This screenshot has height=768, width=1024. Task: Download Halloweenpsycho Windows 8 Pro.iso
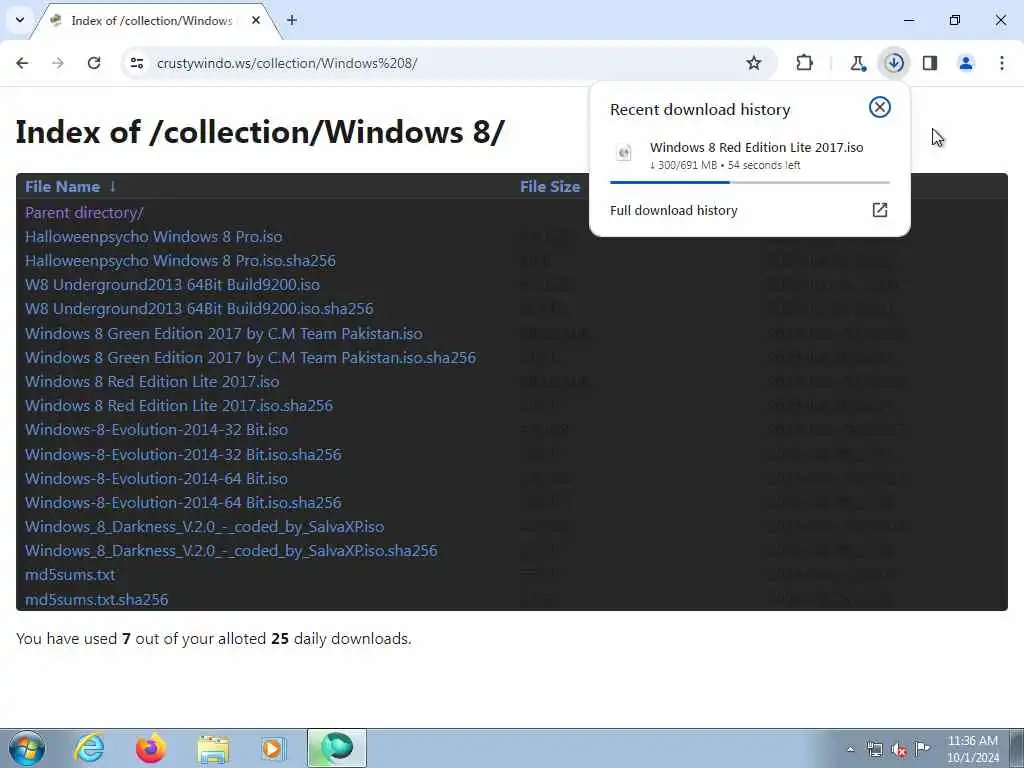[153, 236]
